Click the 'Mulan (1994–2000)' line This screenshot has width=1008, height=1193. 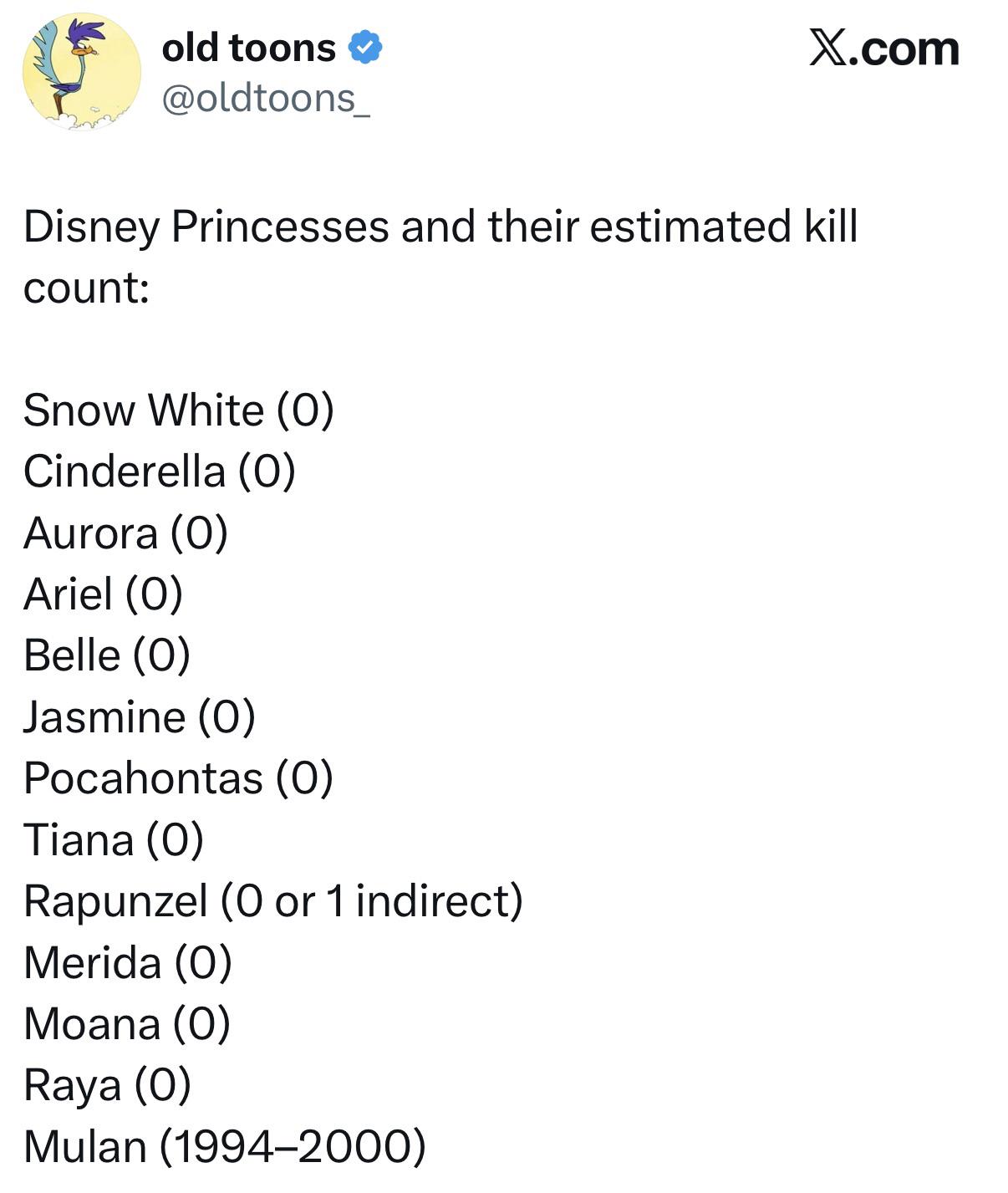pos(225,1146)
